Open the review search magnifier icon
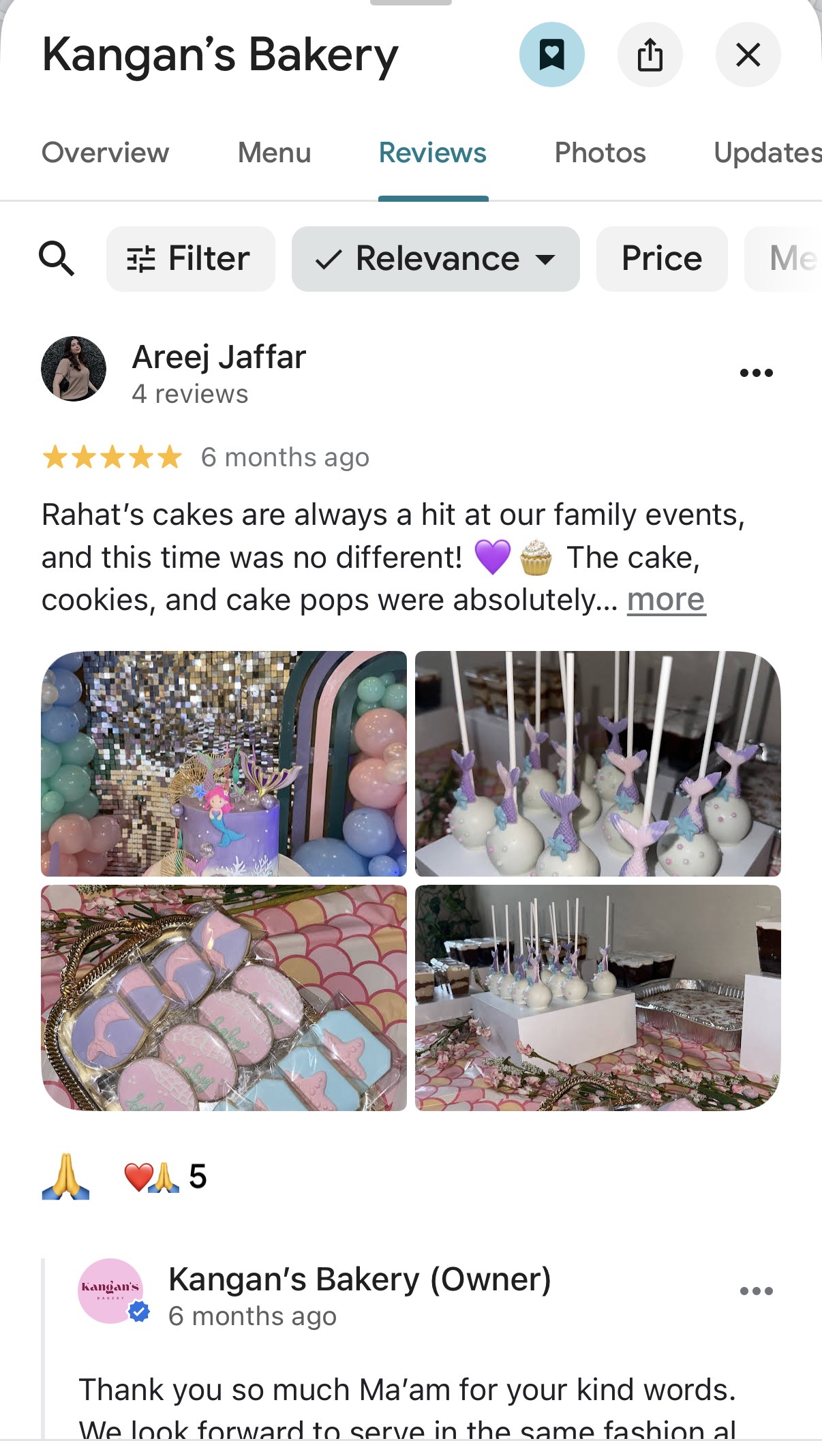Image resolution: width=822 pixels, height=1456 pixels. pos(57,258)
